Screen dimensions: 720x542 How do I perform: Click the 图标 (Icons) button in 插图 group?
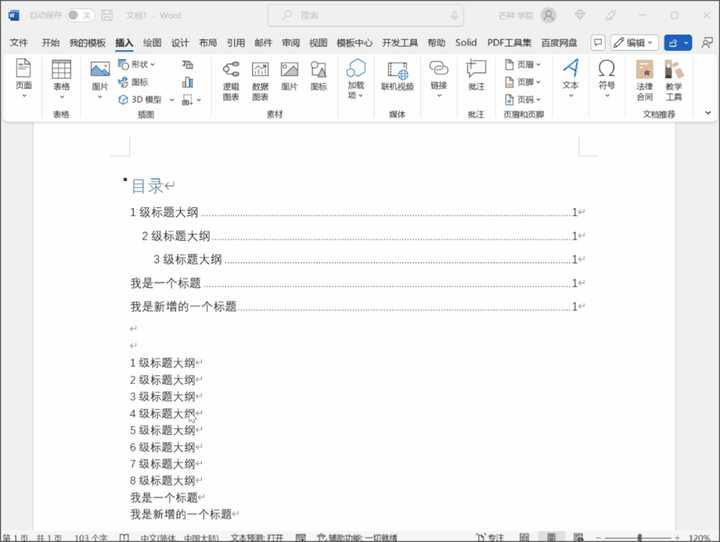[x=133, y=82]
